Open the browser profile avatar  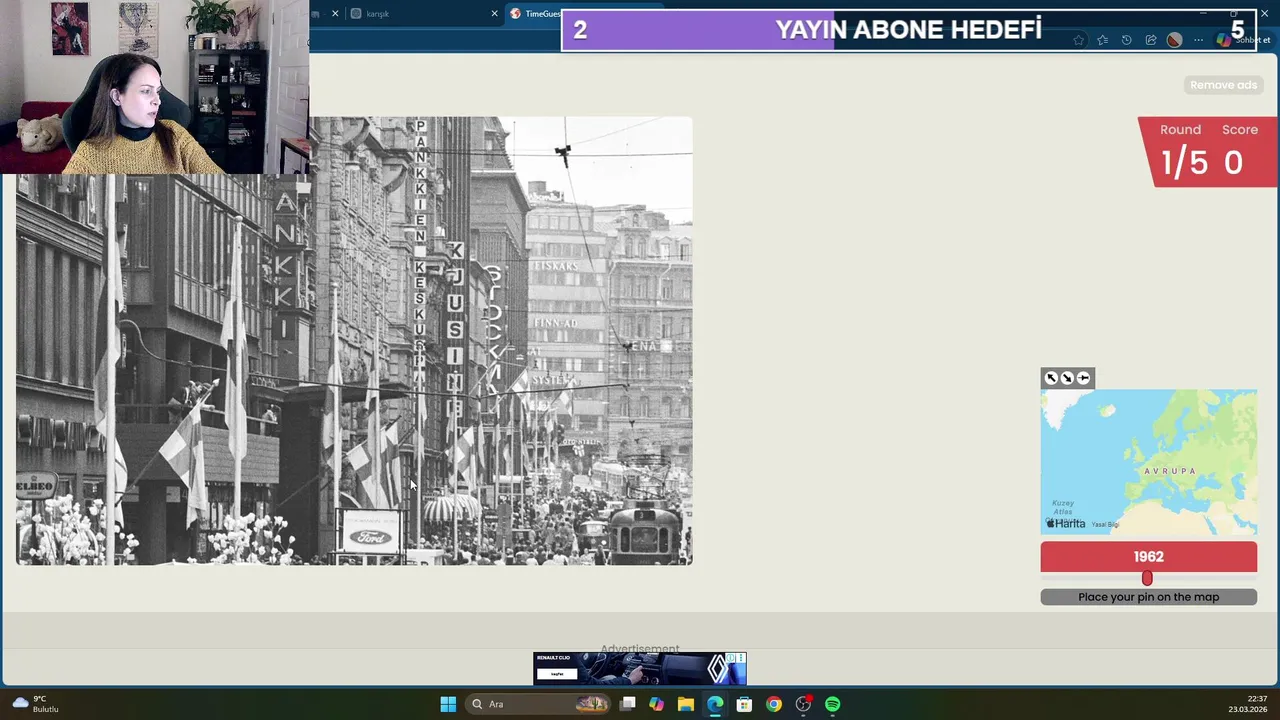point(1175,40)
